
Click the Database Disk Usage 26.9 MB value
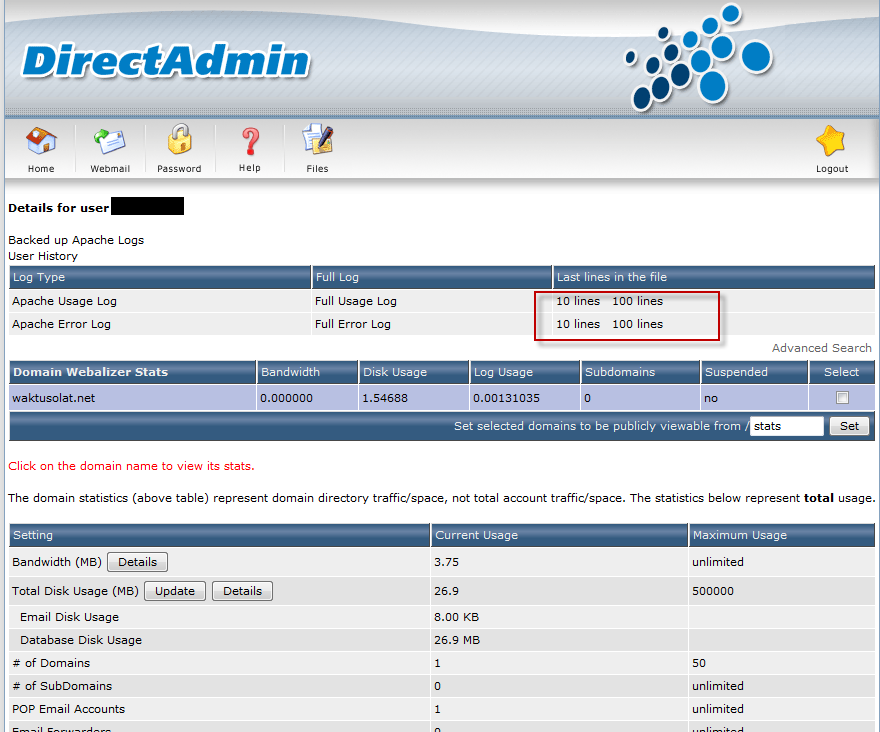pos(457,640)
